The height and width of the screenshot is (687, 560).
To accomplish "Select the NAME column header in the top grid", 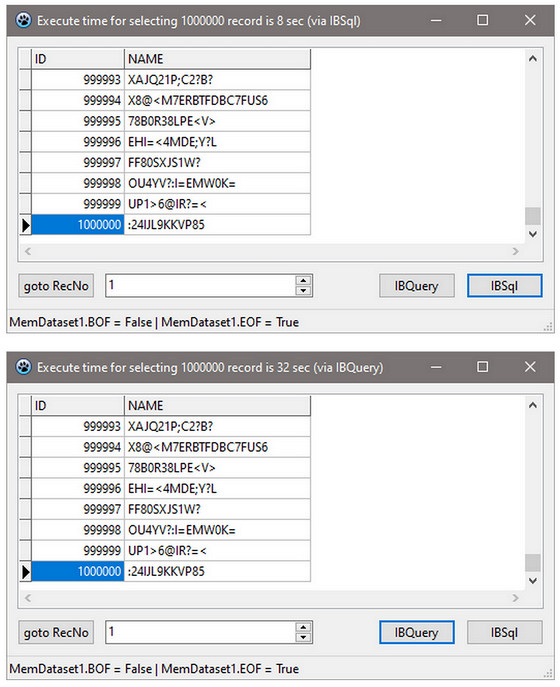I will click(x=217, y=59).
